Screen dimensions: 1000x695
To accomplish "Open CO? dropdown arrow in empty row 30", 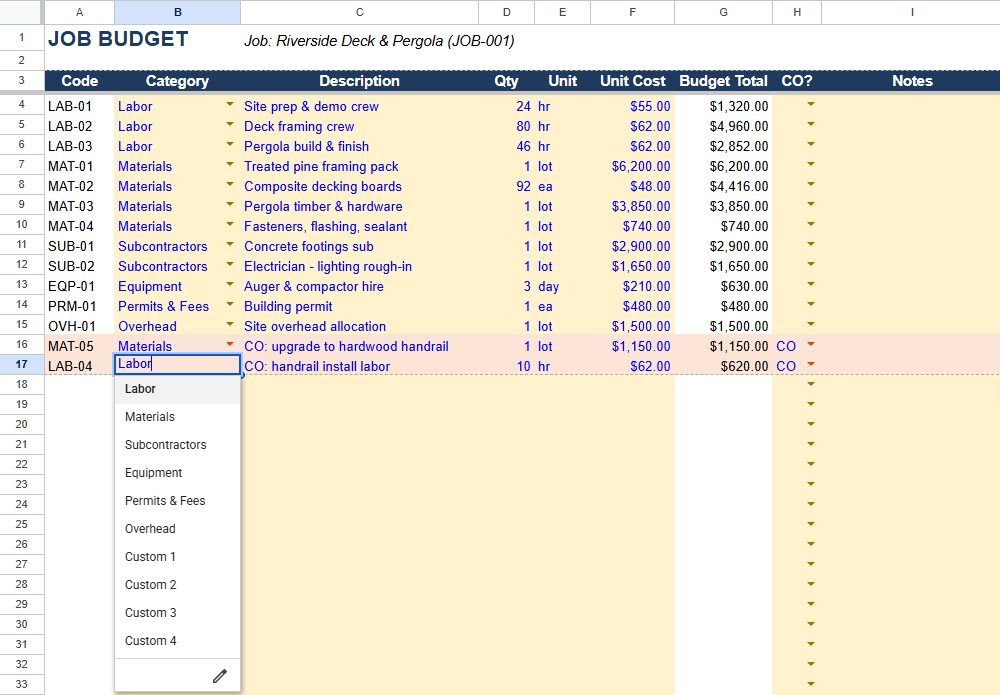I will [811, 624].
